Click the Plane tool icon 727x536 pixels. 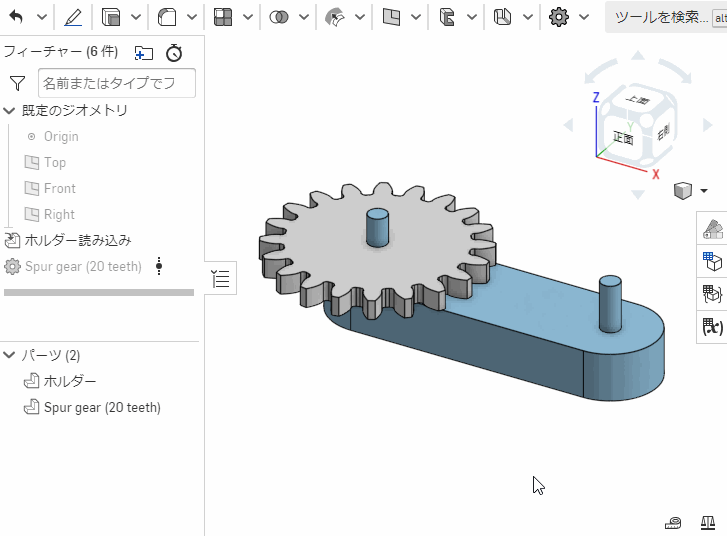click(x=391, y=17)
